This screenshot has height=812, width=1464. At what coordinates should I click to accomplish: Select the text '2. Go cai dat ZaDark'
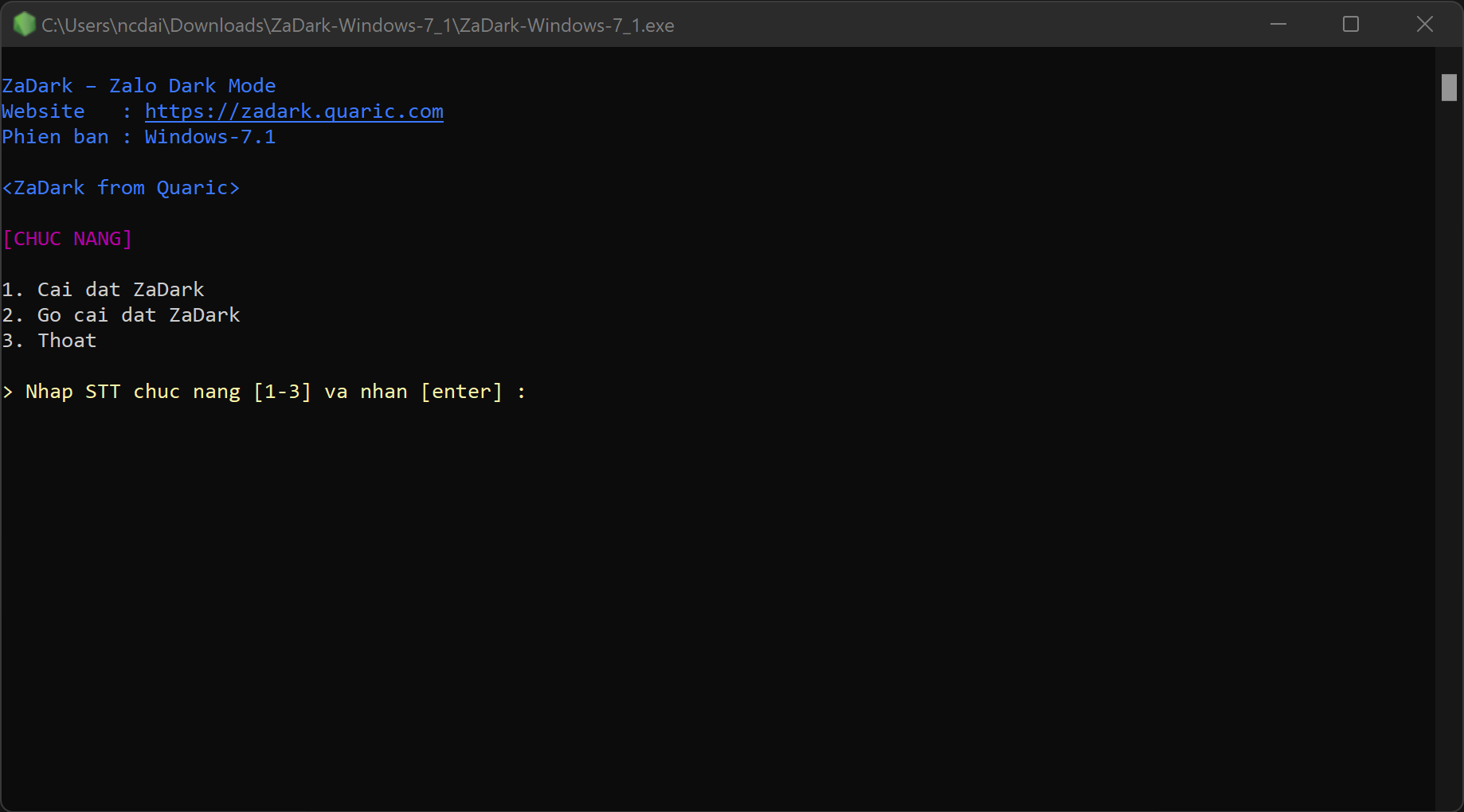tap(121, 315)
